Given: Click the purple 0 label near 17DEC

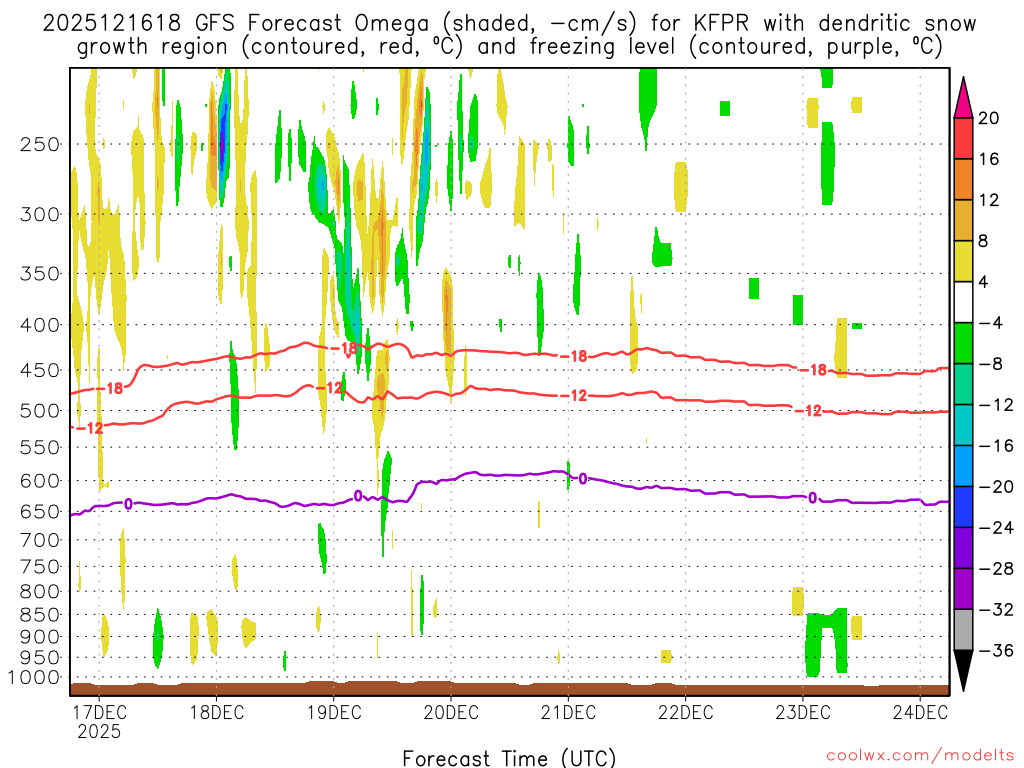Looking at the screenshot, I should pos(128,504).
